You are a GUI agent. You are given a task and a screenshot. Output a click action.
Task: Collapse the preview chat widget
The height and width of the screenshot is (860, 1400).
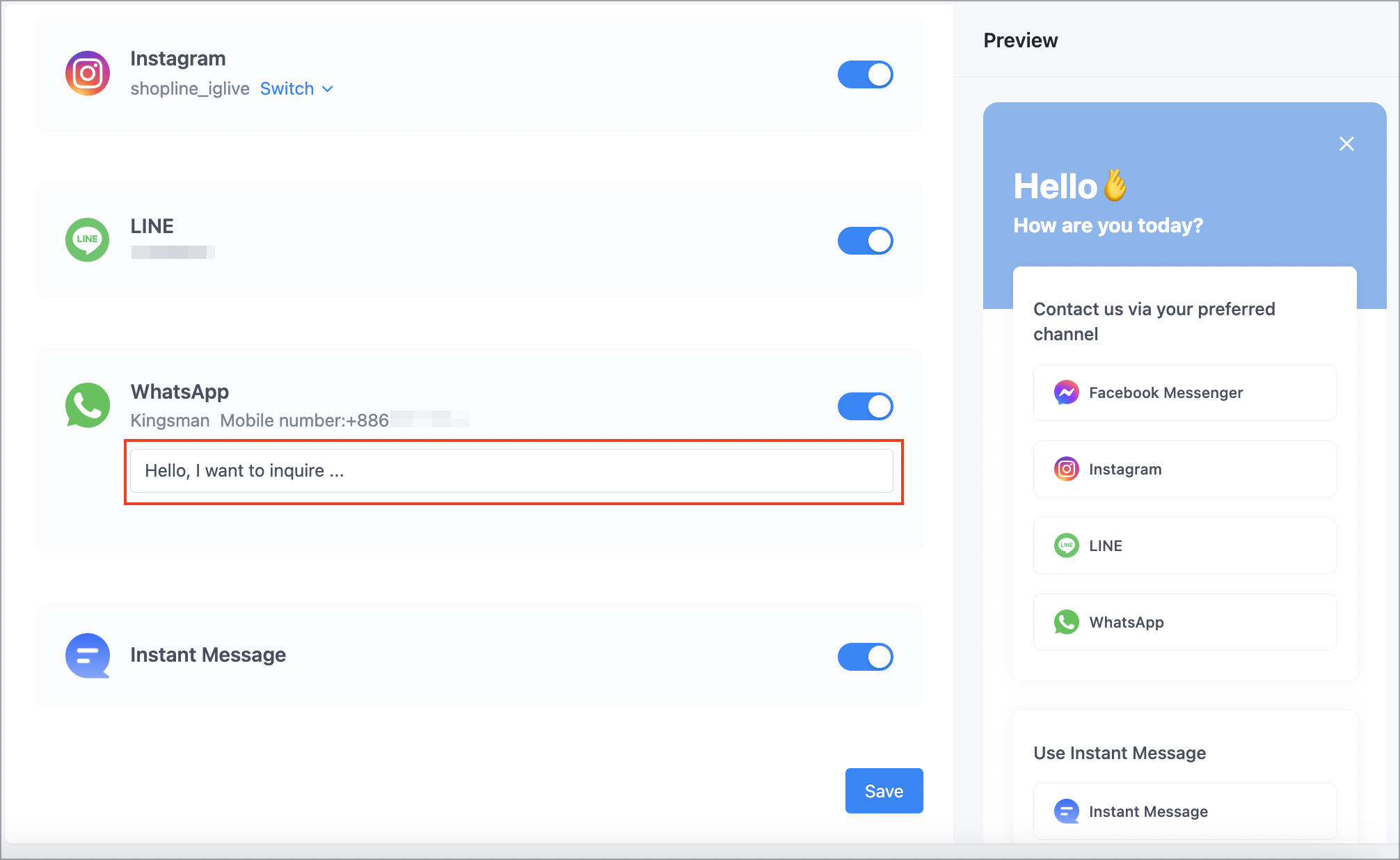point(1346,143)
